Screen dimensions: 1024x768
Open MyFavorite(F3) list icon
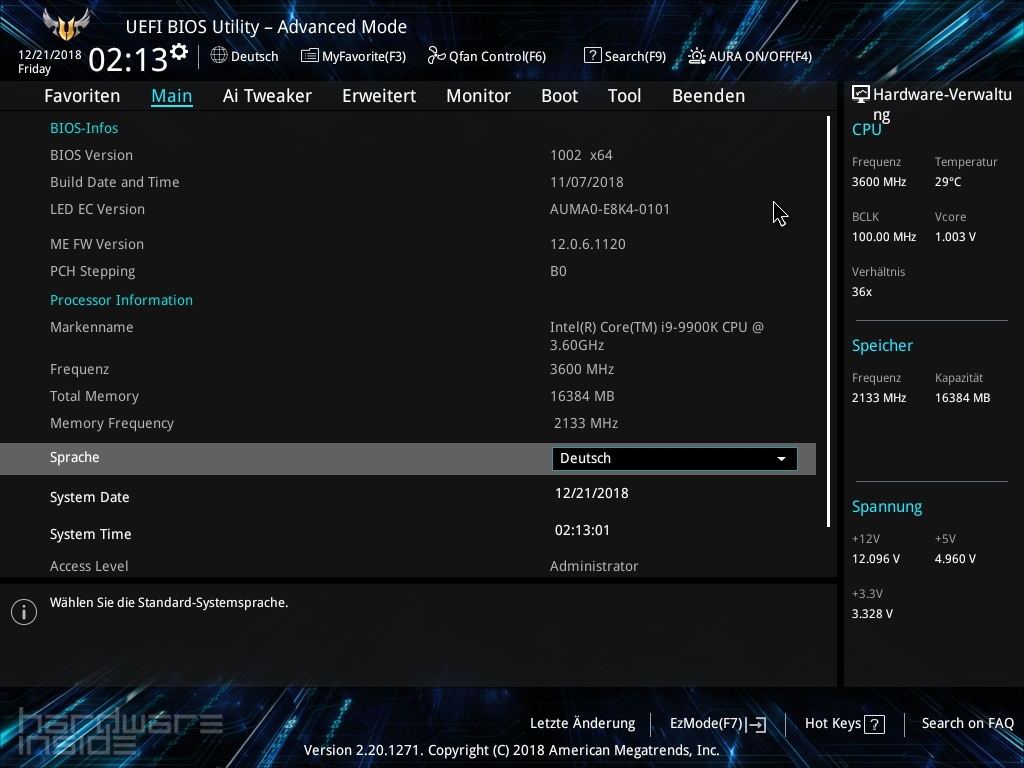tap(310, 56)
